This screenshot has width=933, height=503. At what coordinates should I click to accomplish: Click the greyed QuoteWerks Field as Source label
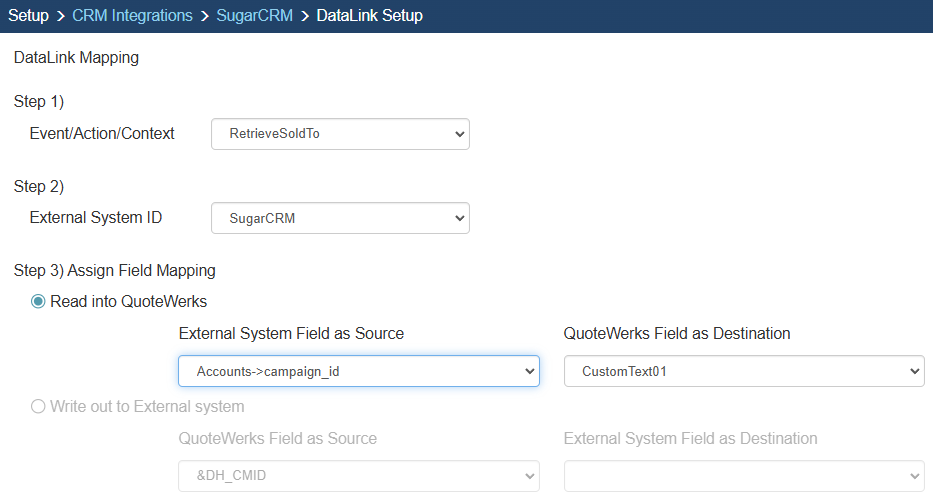pyautogui.click(x=277, y=439)
